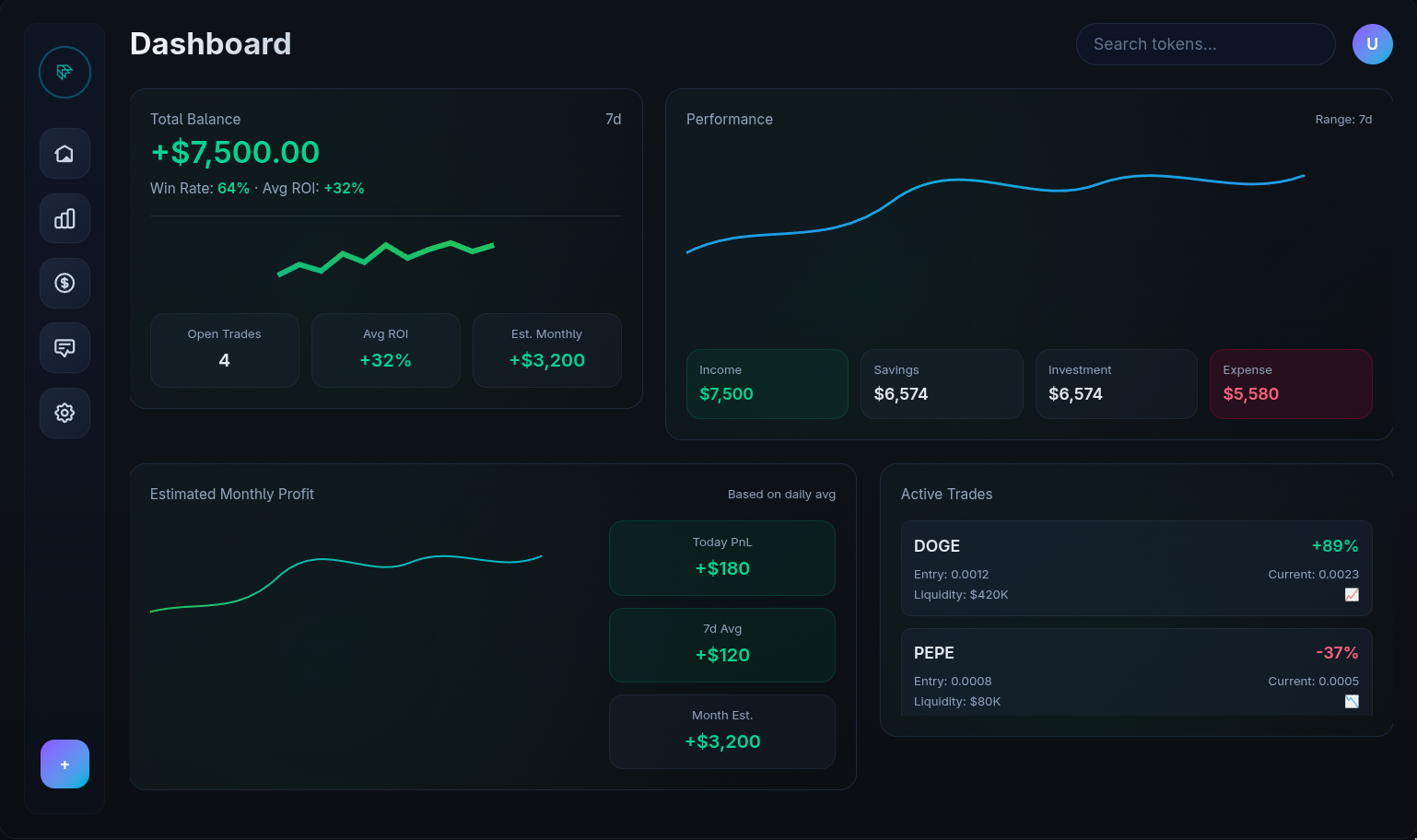
Task: Open the Based on daily avg selector
Action: point(781,494)
